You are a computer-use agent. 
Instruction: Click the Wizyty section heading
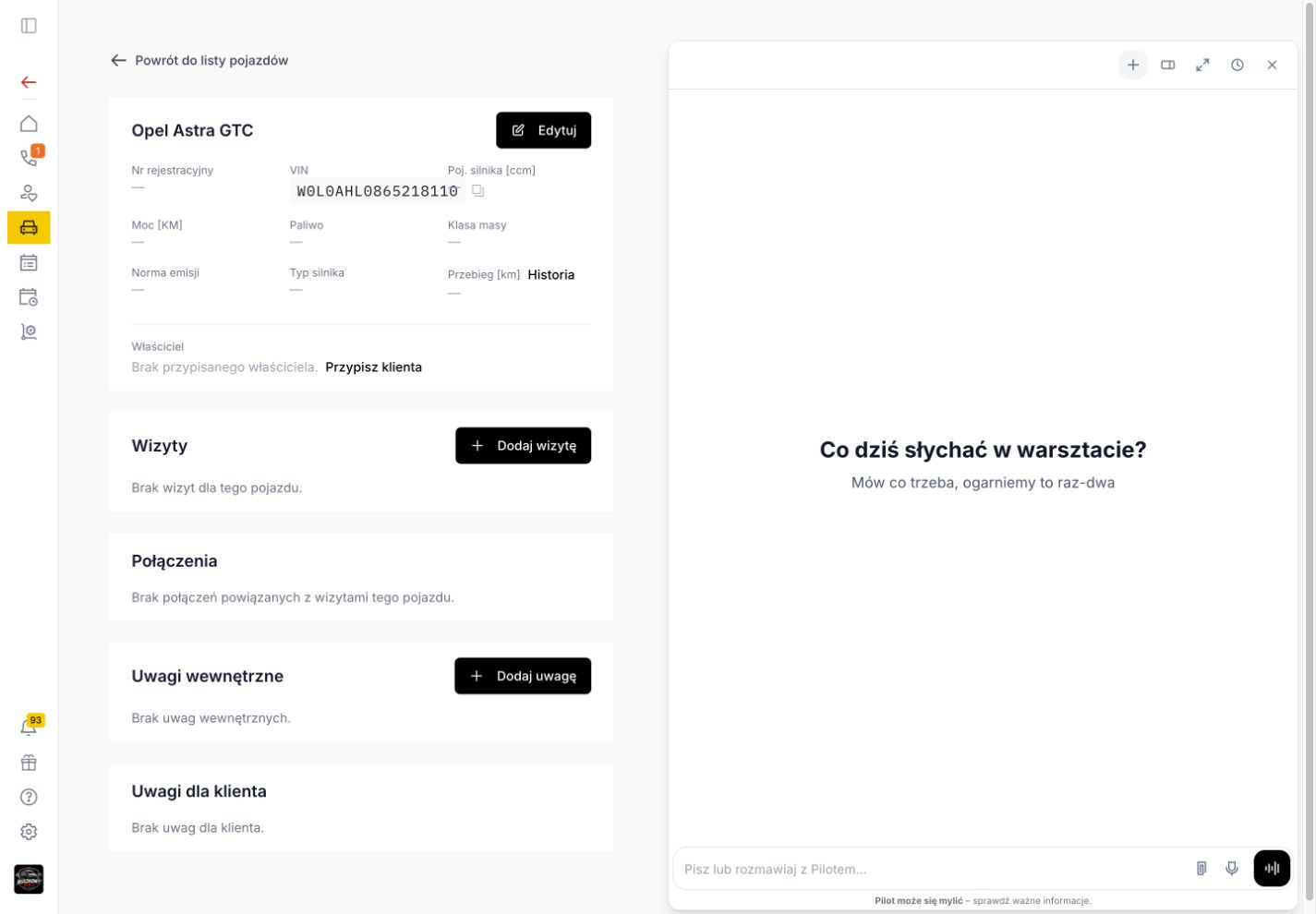[160, 446]
